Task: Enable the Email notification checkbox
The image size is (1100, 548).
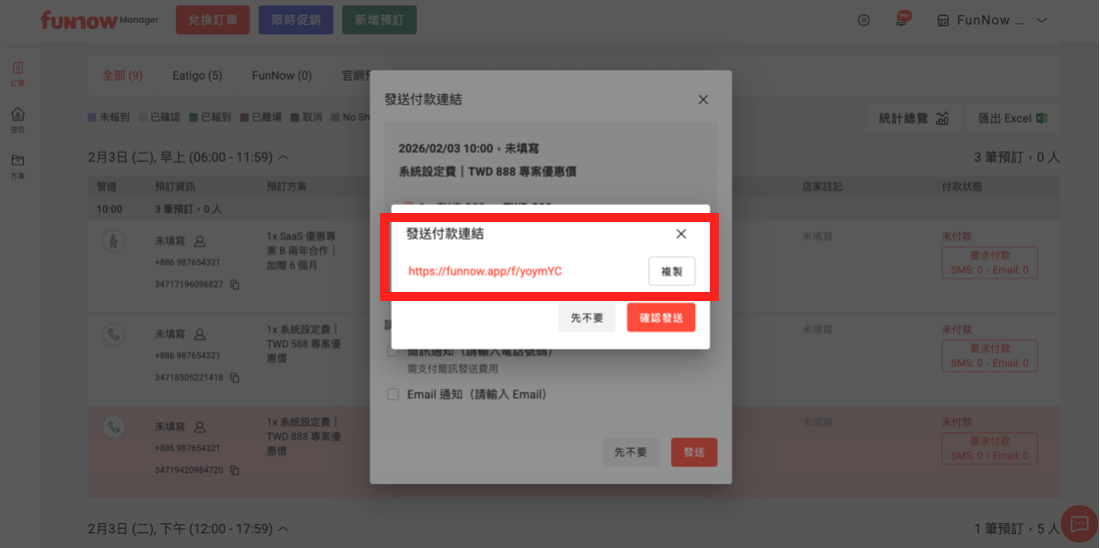Action: (x=393, y=395)
